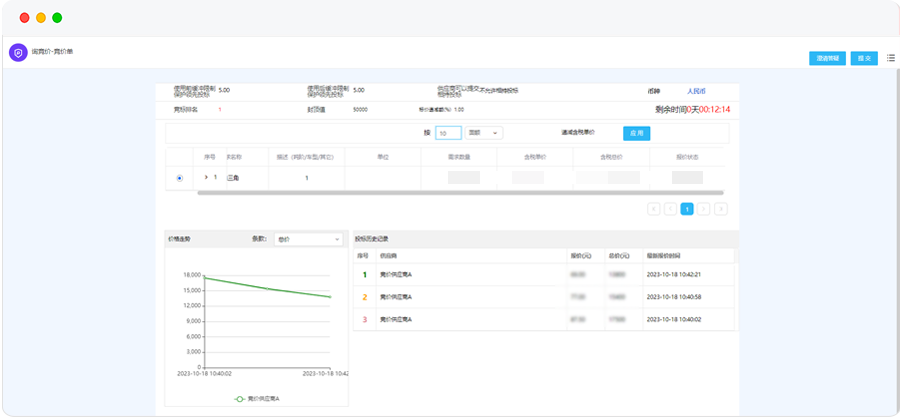Click the input field containing 10
The width and height of the screenshot is (900, 417).
tap(448, 133)
